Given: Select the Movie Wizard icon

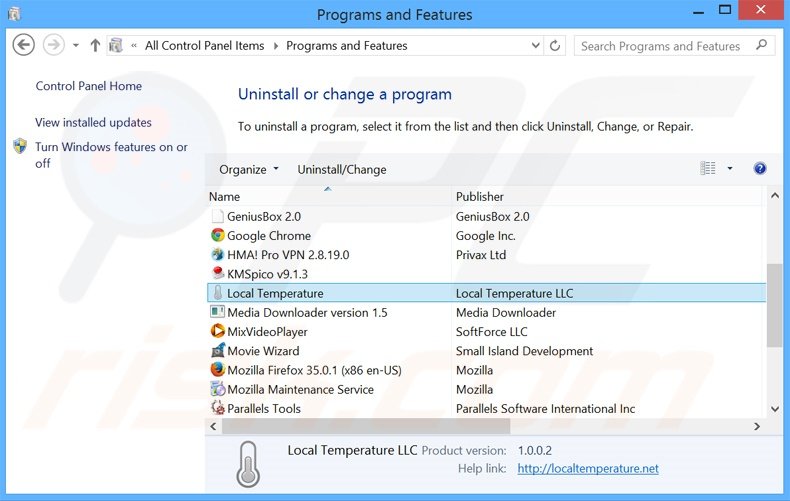Looking at the screenshot, I should 218,350.
